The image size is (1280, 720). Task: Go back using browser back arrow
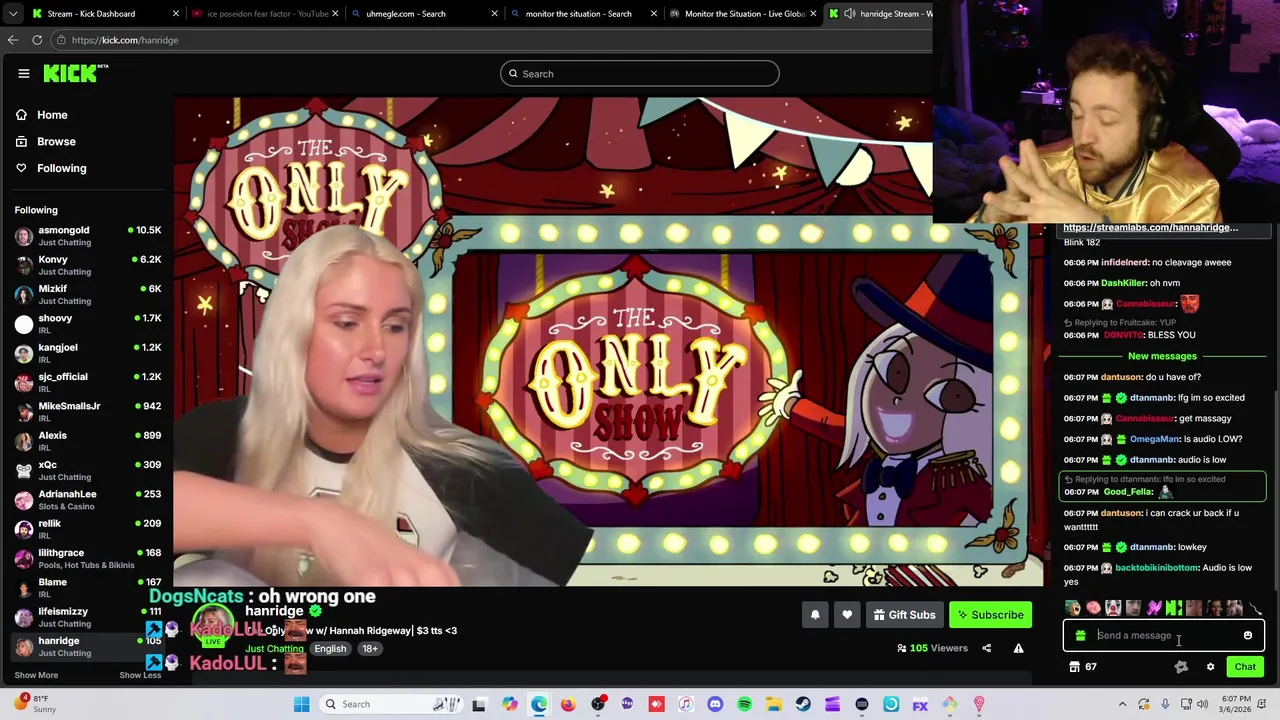[13, 40]
